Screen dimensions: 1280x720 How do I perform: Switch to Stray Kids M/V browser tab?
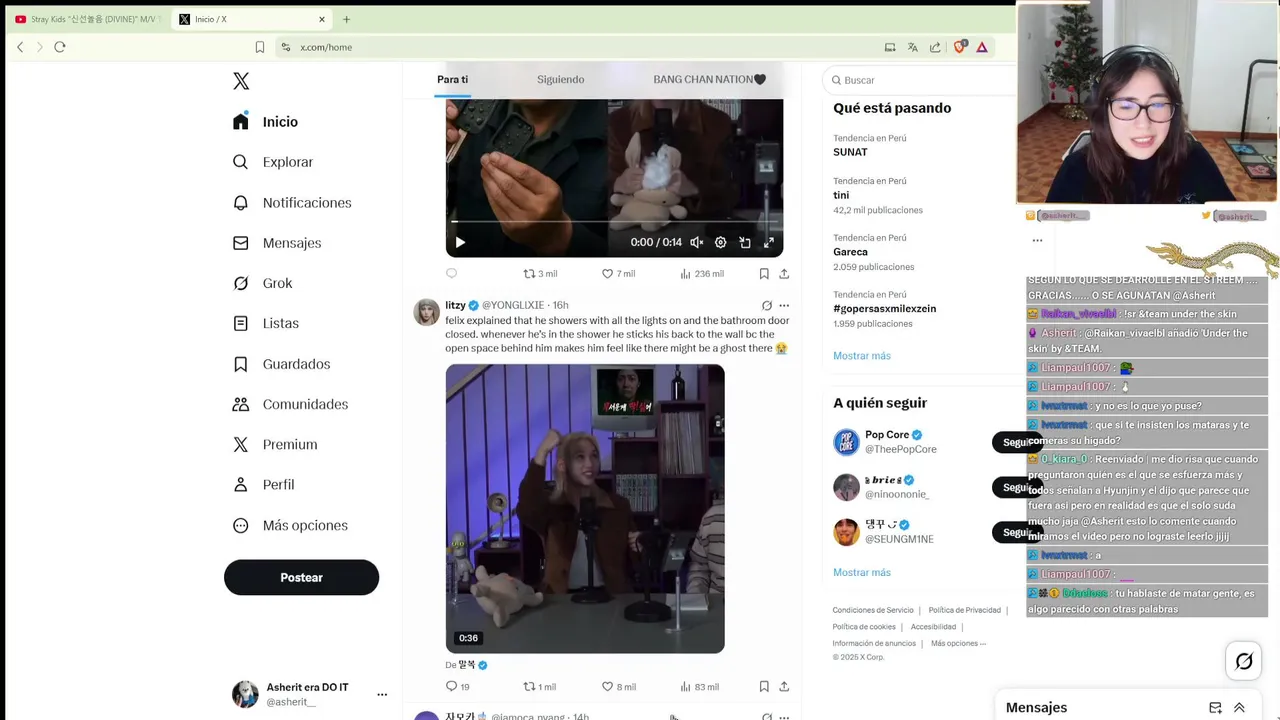click(x=86, y=19)
